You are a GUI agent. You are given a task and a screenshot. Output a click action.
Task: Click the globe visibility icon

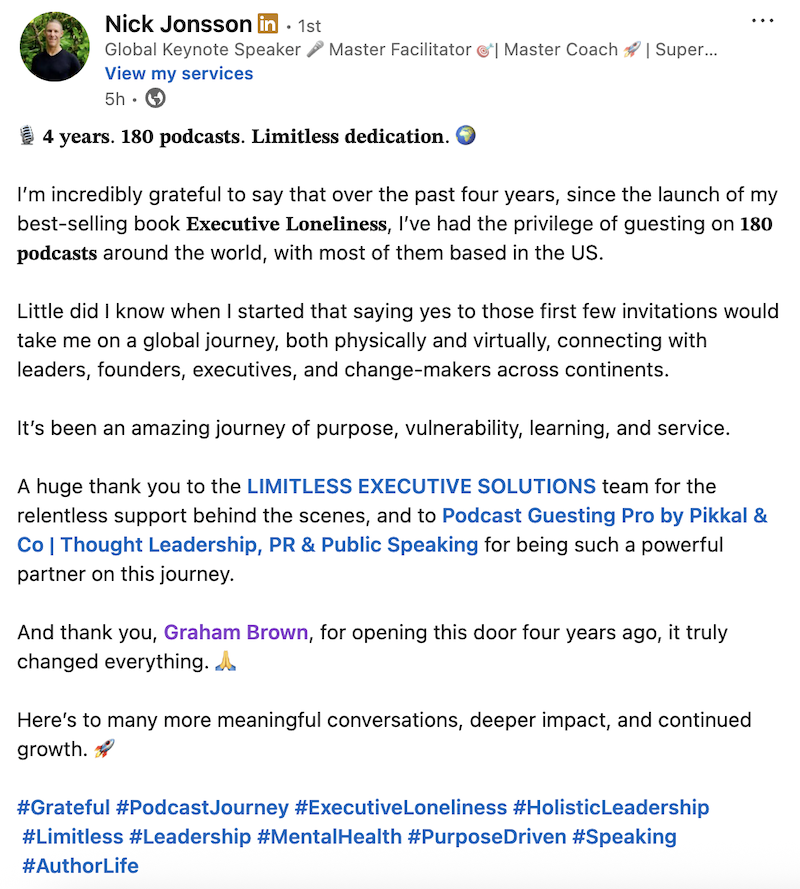[155, 99]
